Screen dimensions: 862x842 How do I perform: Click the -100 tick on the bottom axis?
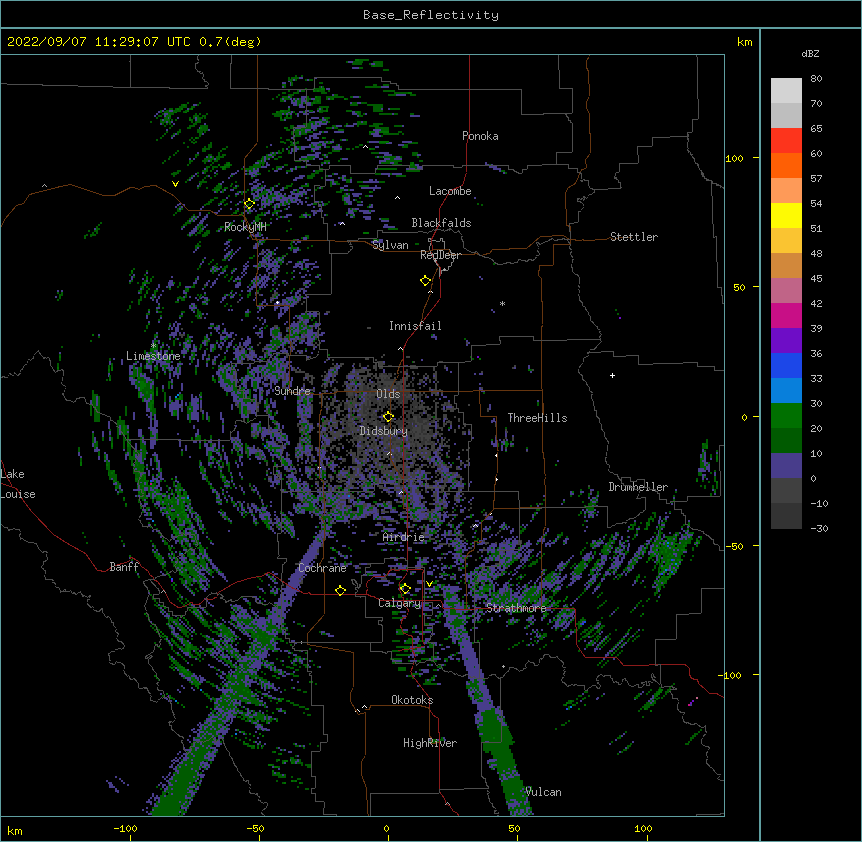tap(125, 828)
